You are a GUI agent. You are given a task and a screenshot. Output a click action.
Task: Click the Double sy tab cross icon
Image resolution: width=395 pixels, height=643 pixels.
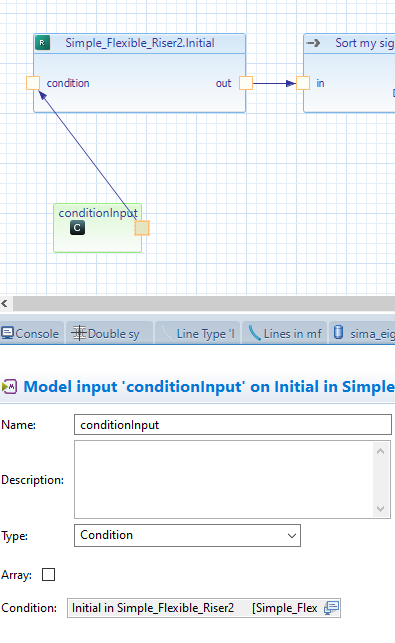coord(79,333)
